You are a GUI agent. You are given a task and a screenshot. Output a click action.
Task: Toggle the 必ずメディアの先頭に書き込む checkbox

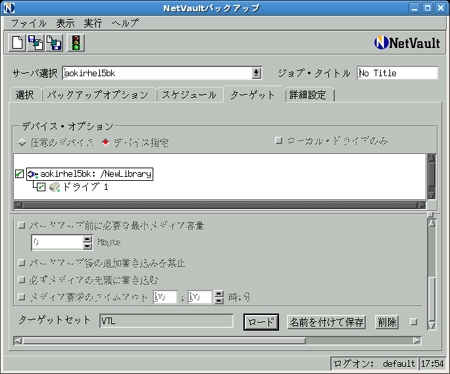coord(22,279)
